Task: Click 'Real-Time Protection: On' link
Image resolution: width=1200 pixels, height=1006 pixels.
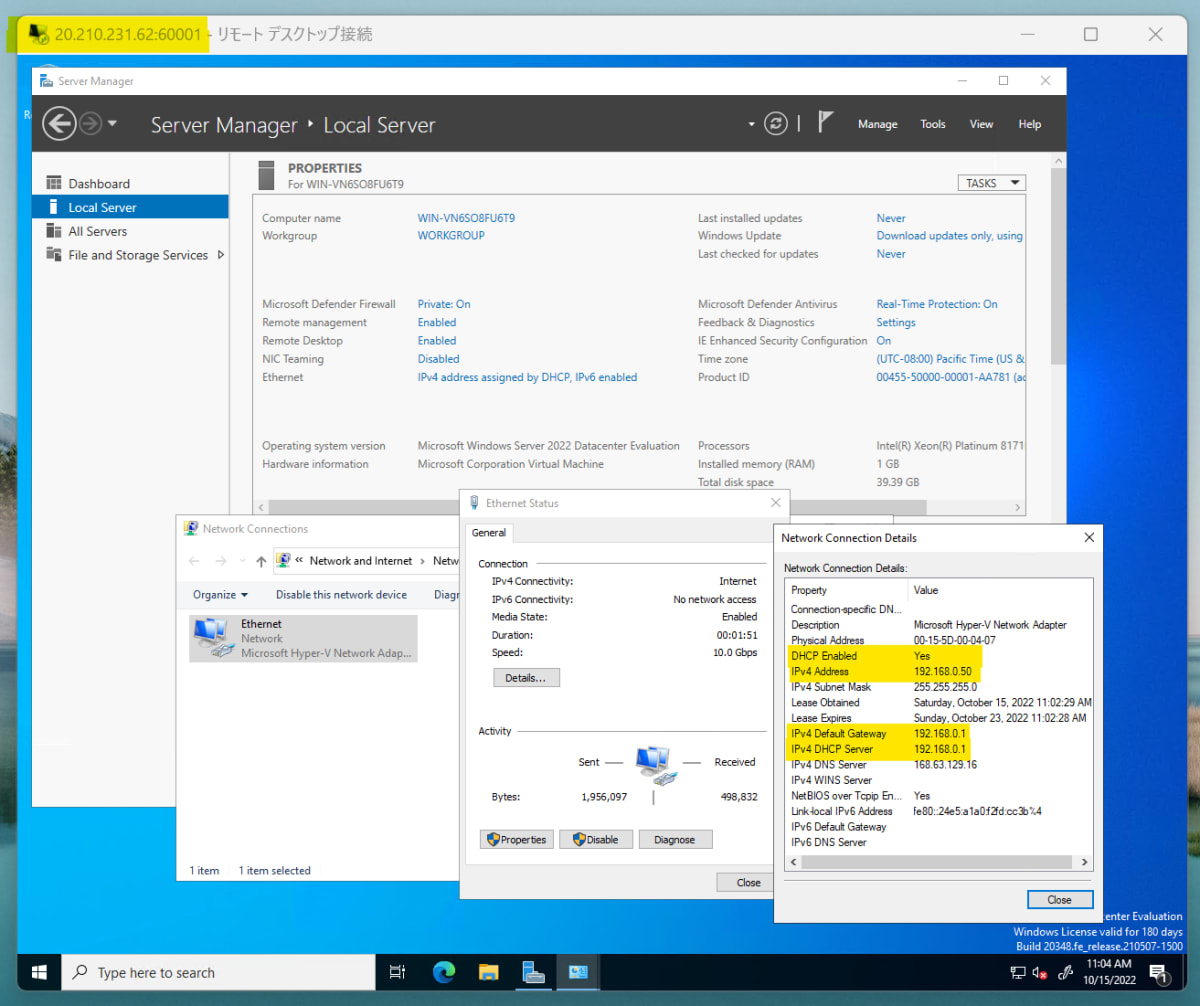Action: click(937, 304)
